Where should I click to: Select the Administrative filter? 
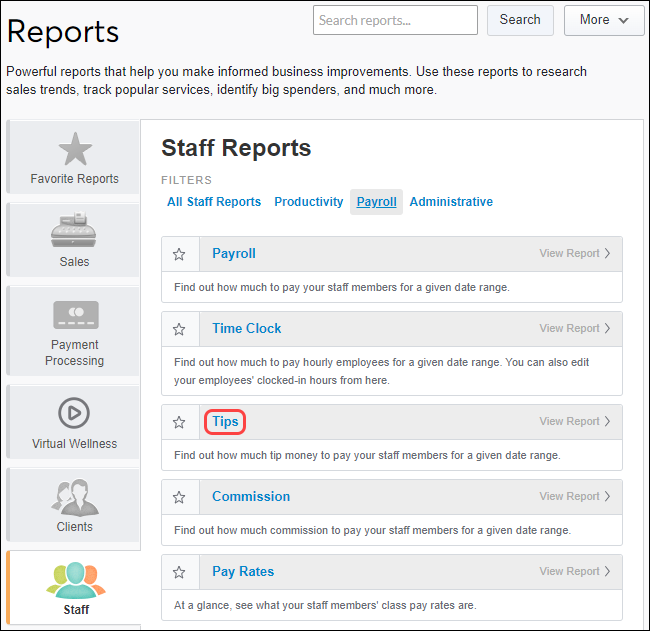(x=451, y=202)
